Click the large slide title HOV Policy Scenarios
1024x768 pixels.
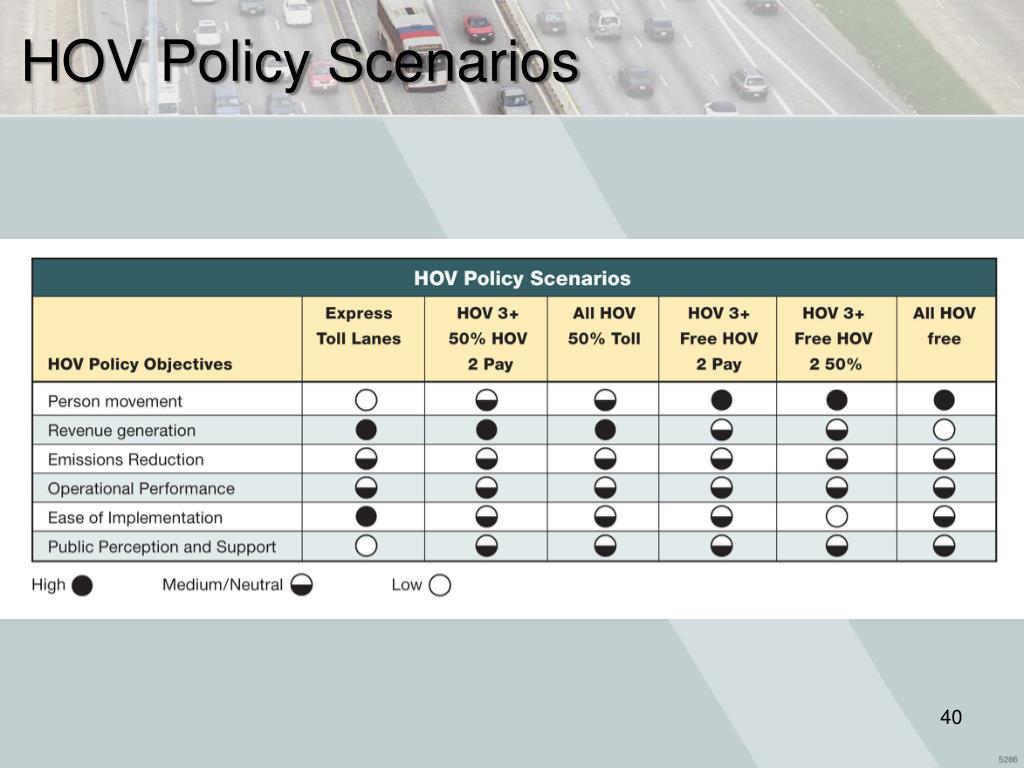pyautogui.click(x=300, y=62)
